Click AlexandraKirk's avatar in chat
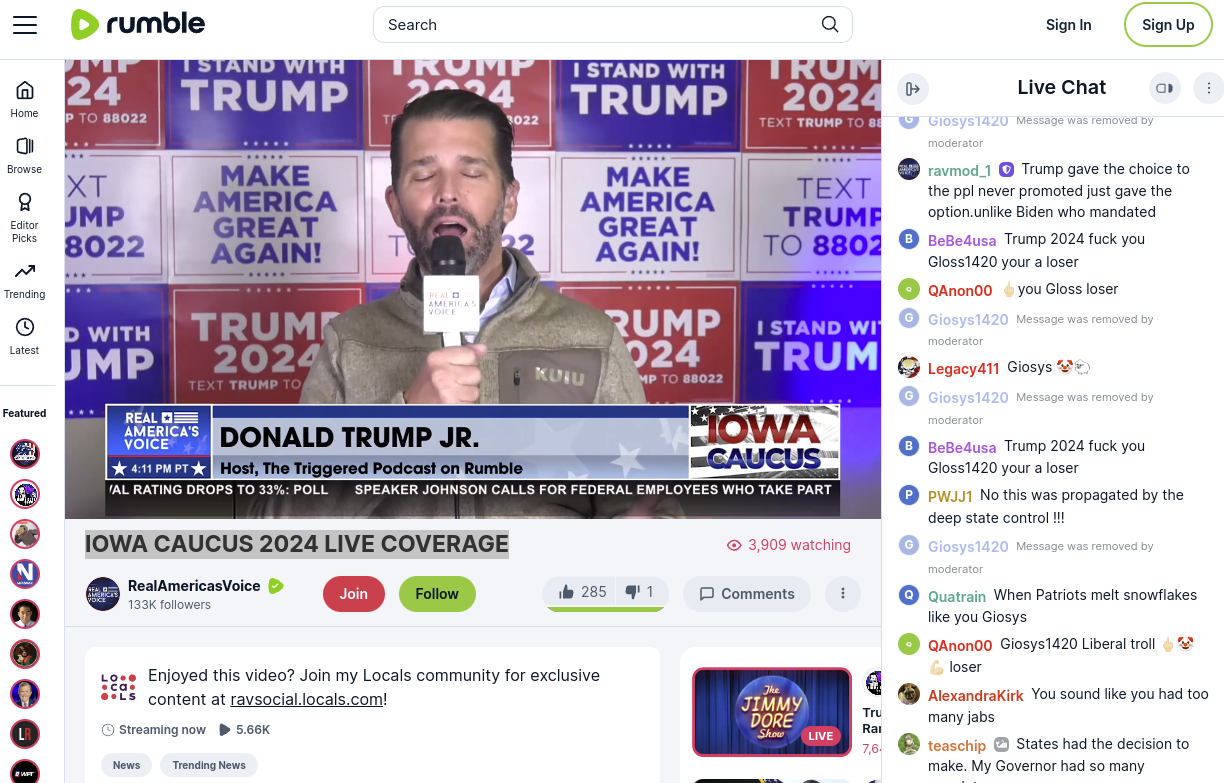1224x783 pixels. click(909, 694)
